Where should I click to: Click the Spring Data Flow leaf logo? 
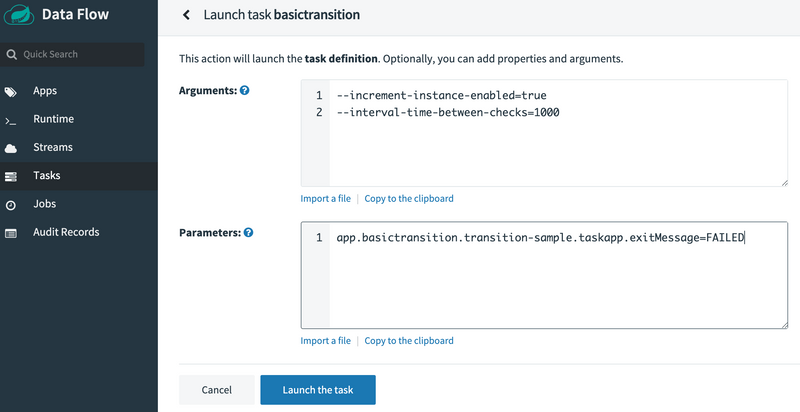pyautogui.click(x=19, y=15)
